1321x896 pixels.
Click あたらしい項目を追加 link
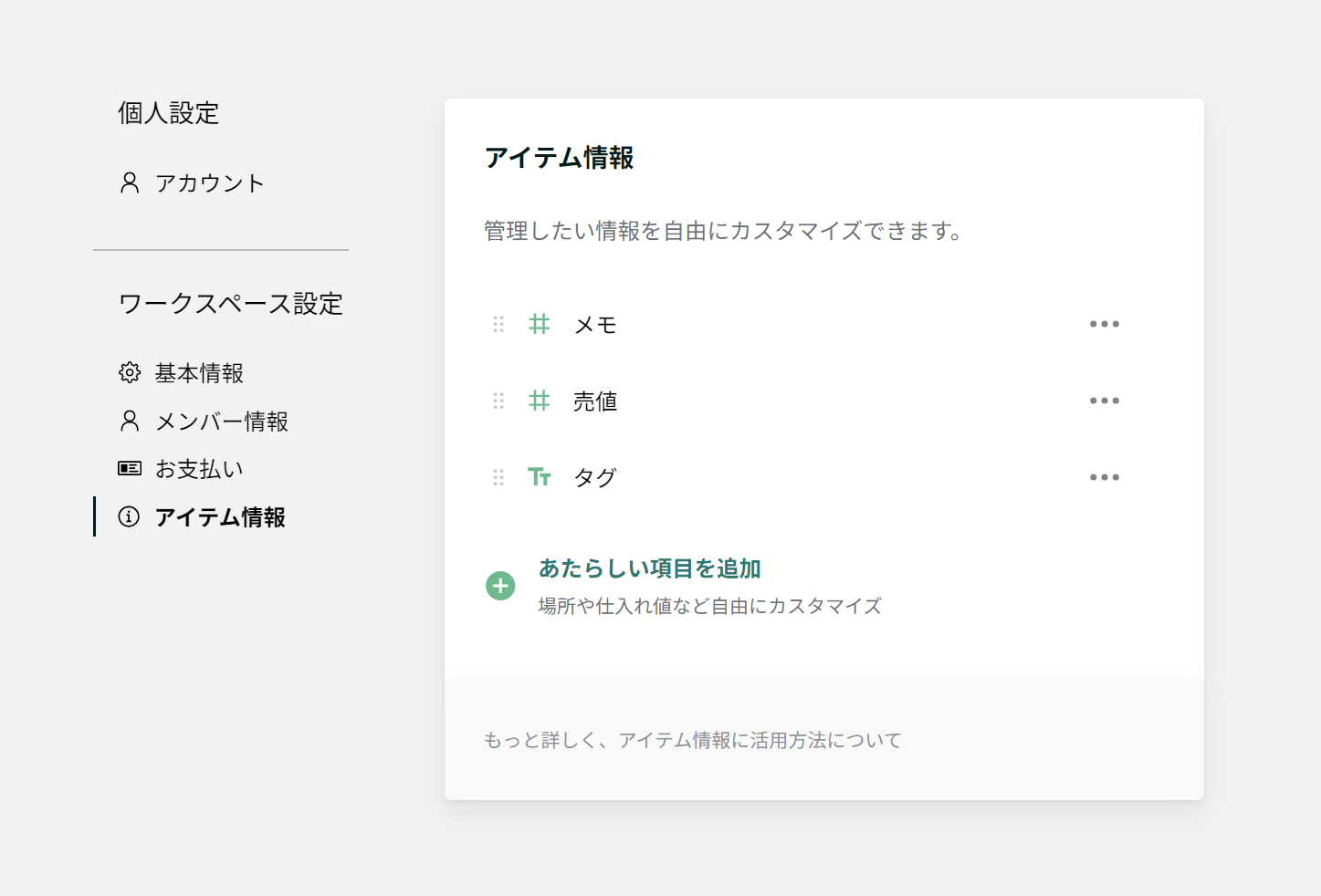click(x=650, y=568)
